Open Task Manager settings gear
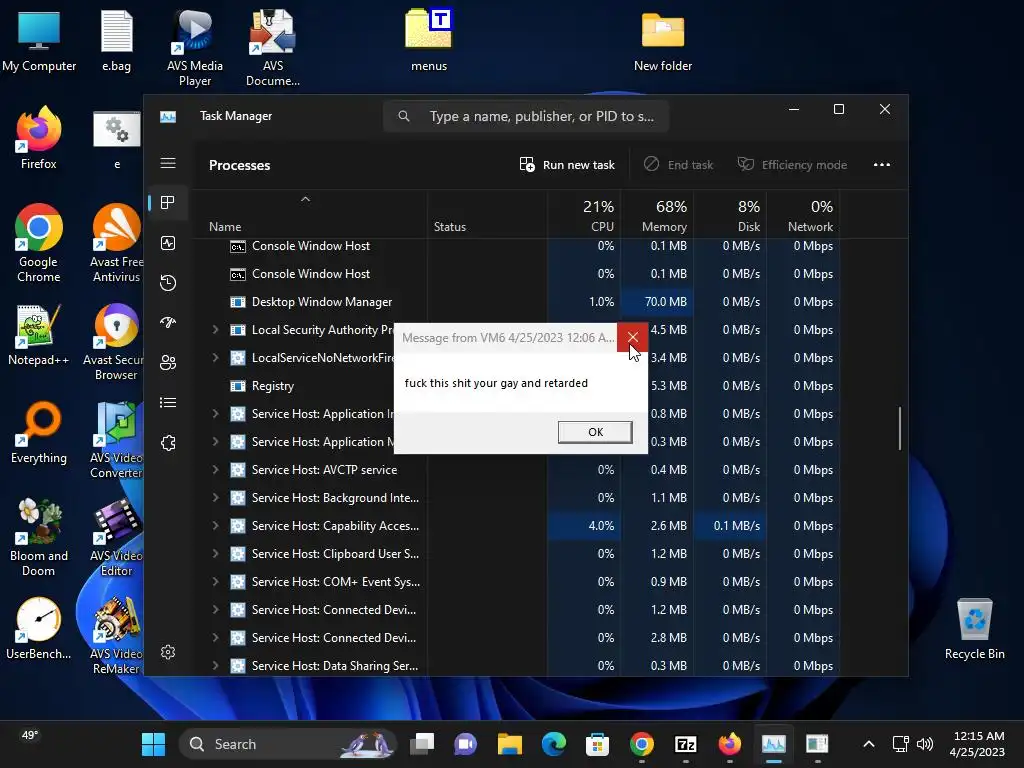1024x768 pixels. coord(168,652)
